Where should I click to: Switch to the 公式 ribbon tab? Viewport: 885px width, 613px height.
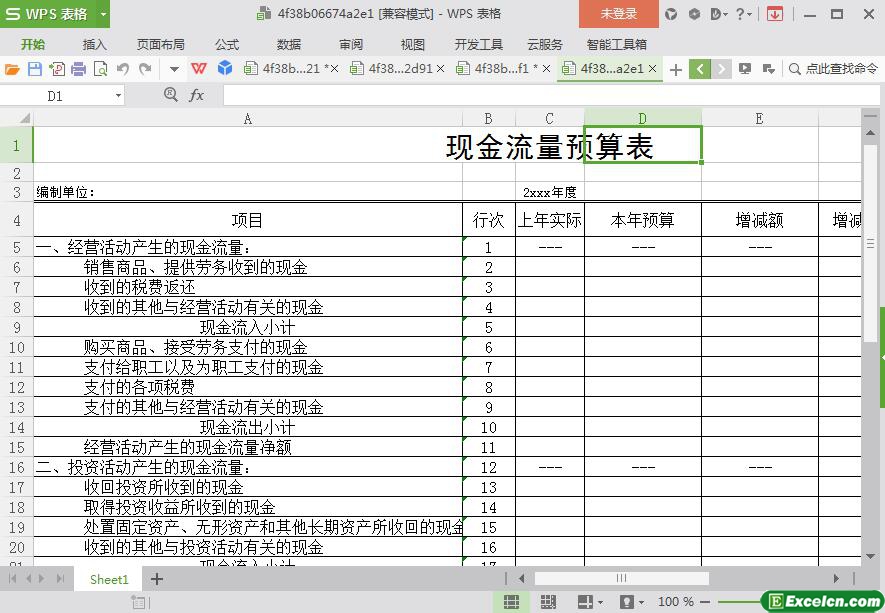(x=227, y=44)
